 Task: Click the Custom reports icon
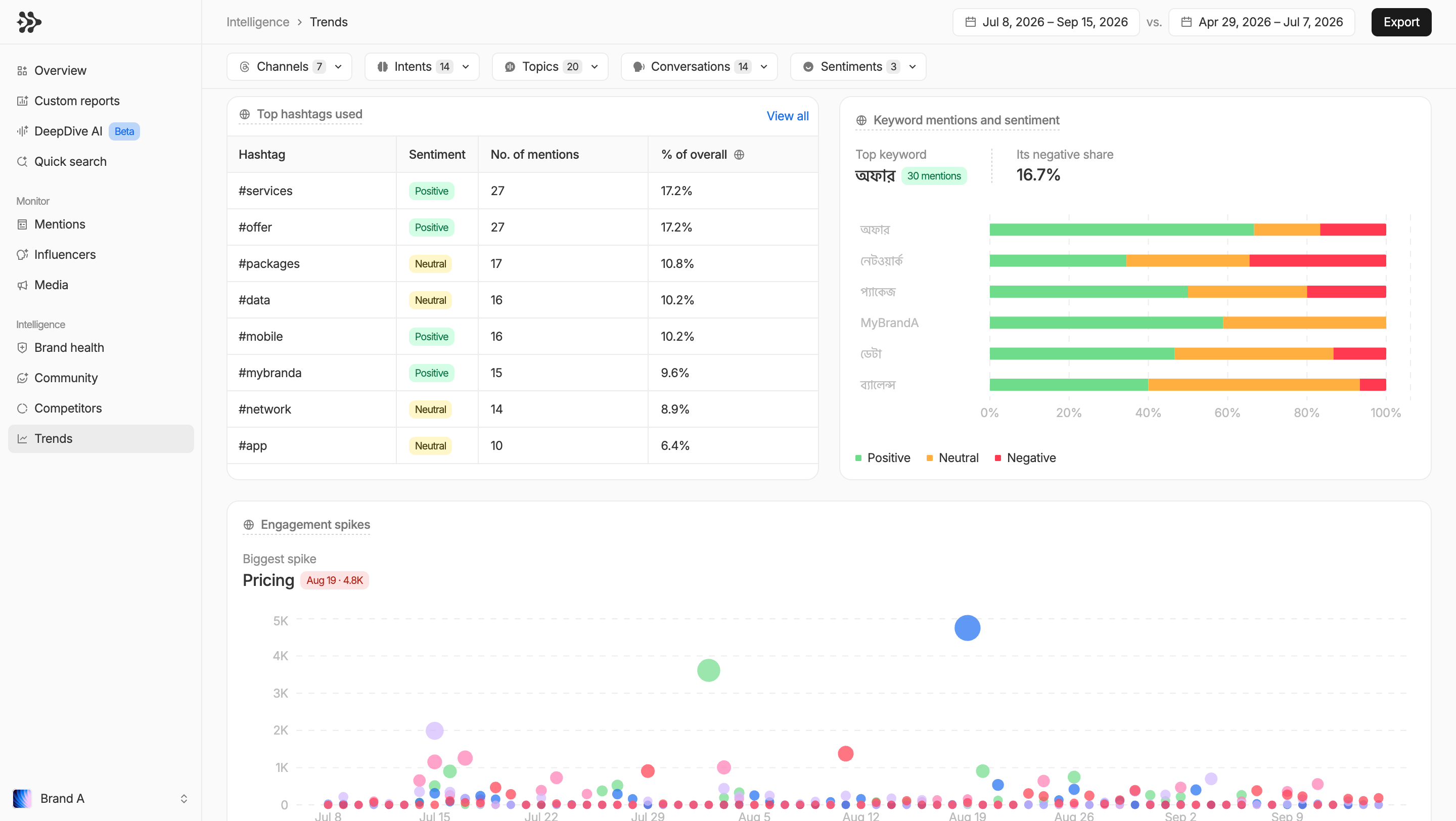tap(22, 101)
